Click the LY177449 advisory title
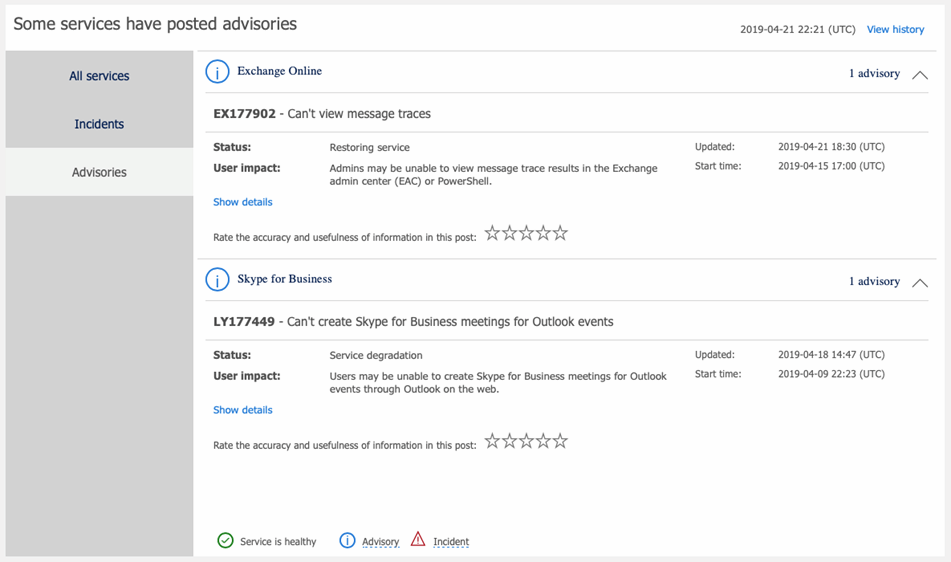This screenshot has width=951, height=562. (413, 322)
